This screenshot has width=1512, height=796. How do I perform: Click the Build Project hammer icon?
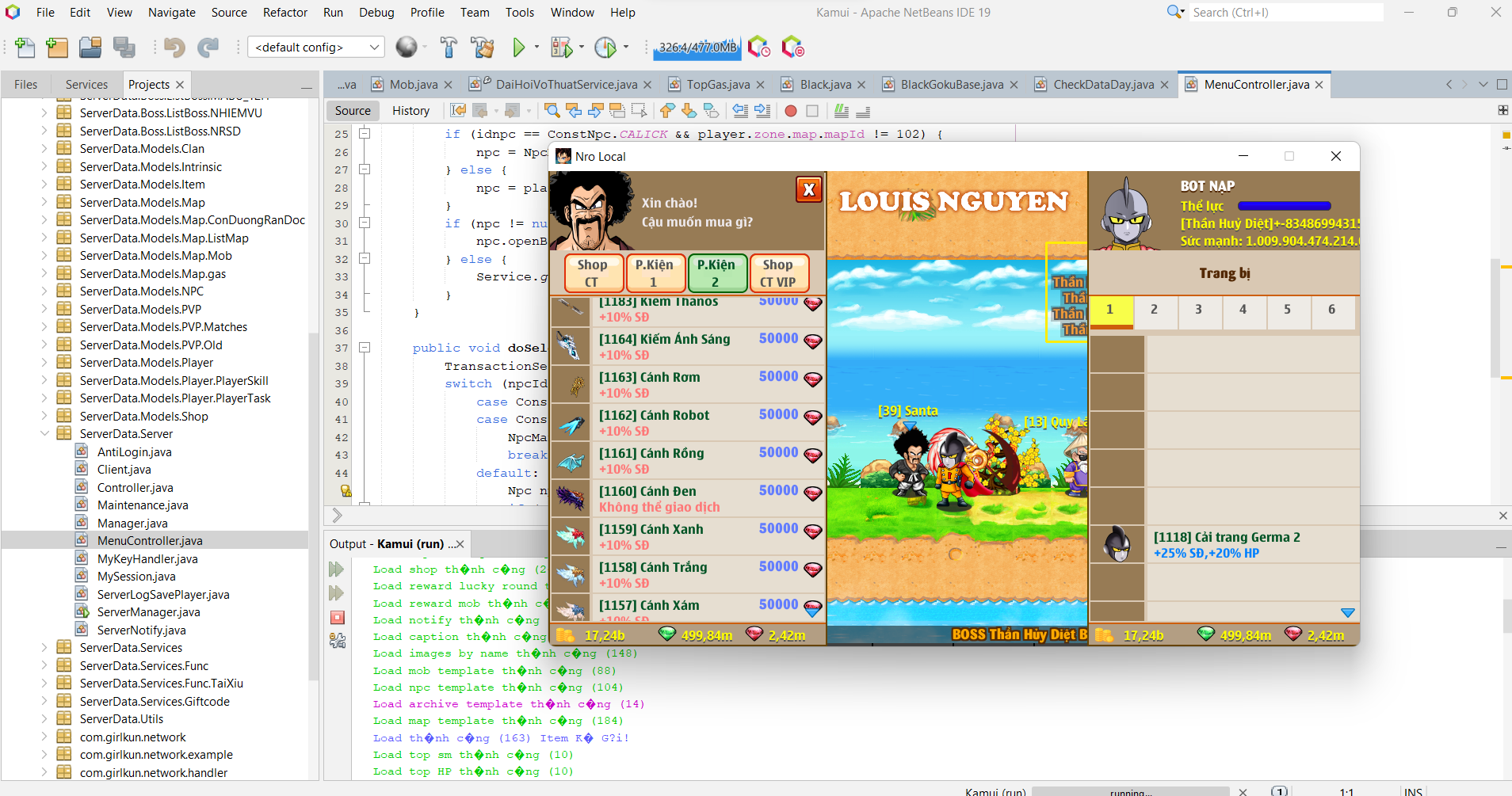[x=449, y=48]
